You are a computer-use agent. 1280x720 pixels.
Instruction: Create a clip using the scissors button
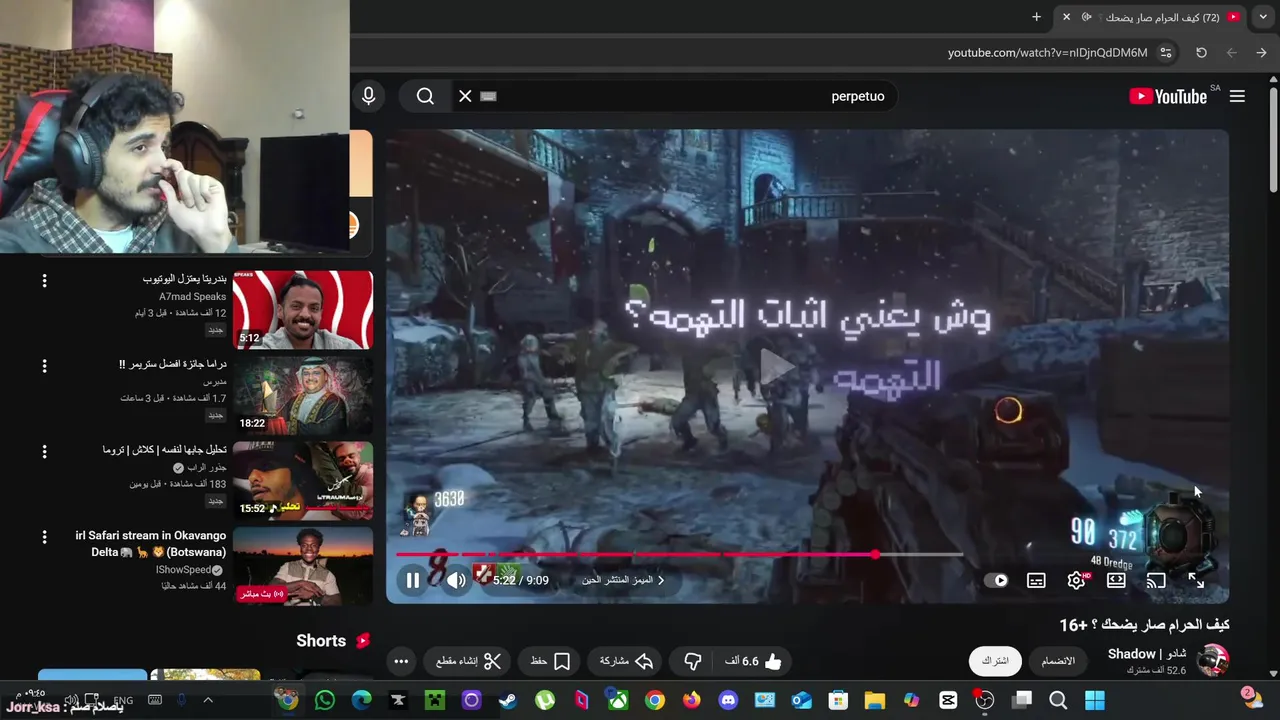(x=468, y=661)
